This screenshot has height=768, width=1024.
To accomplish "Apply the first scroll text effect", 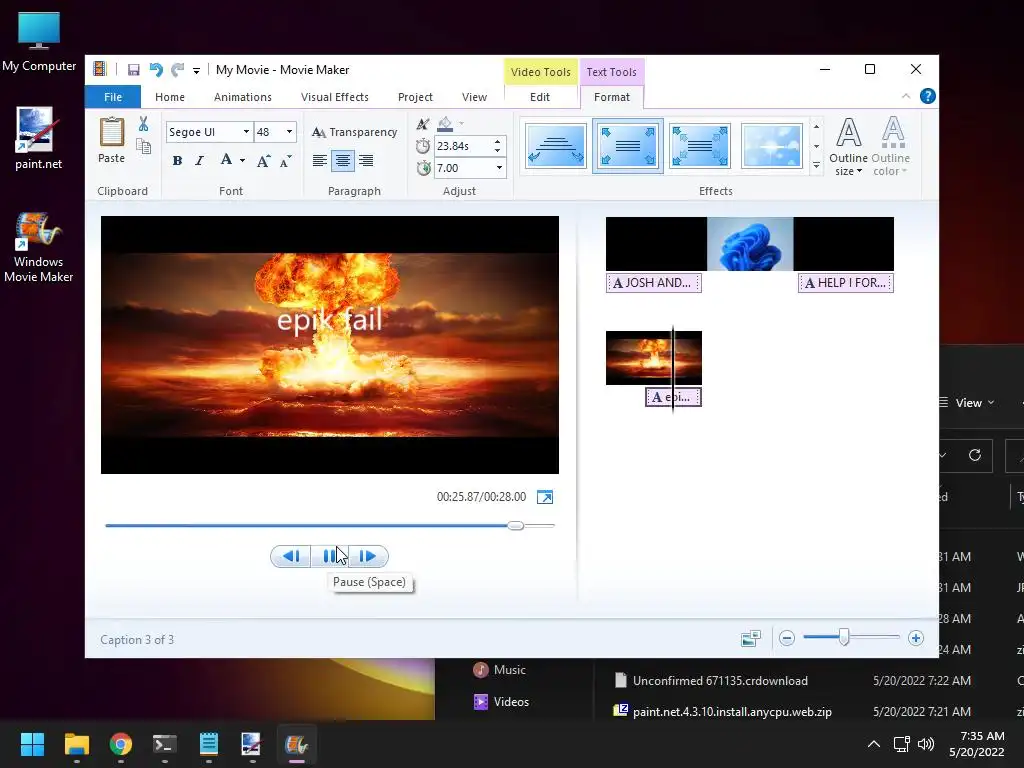I will click(556, 146).
